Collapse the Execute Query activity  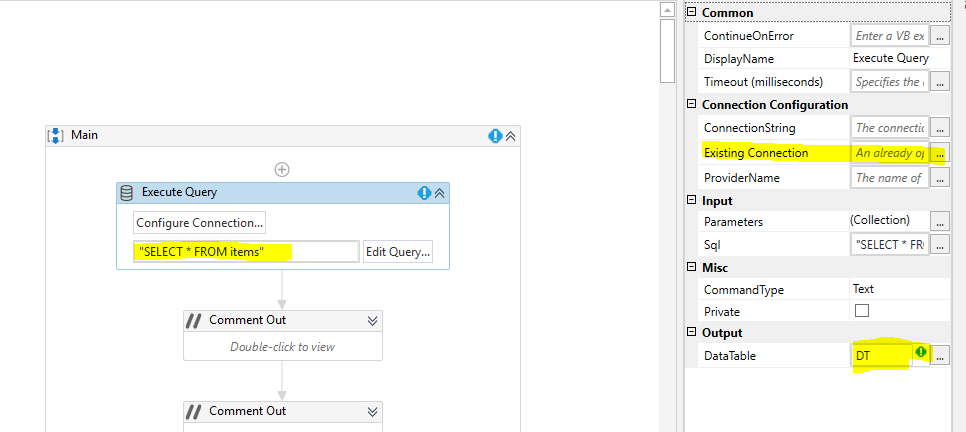point(439,193)
